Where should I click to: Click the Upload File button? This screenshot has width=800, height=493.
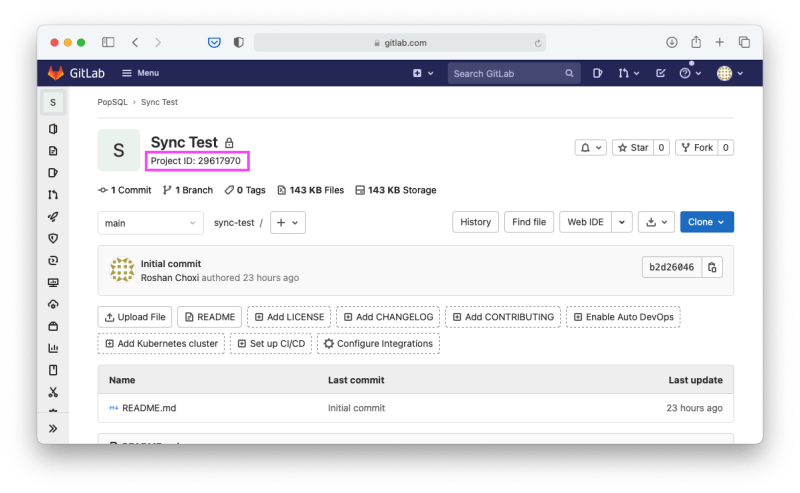click(135, 317)
